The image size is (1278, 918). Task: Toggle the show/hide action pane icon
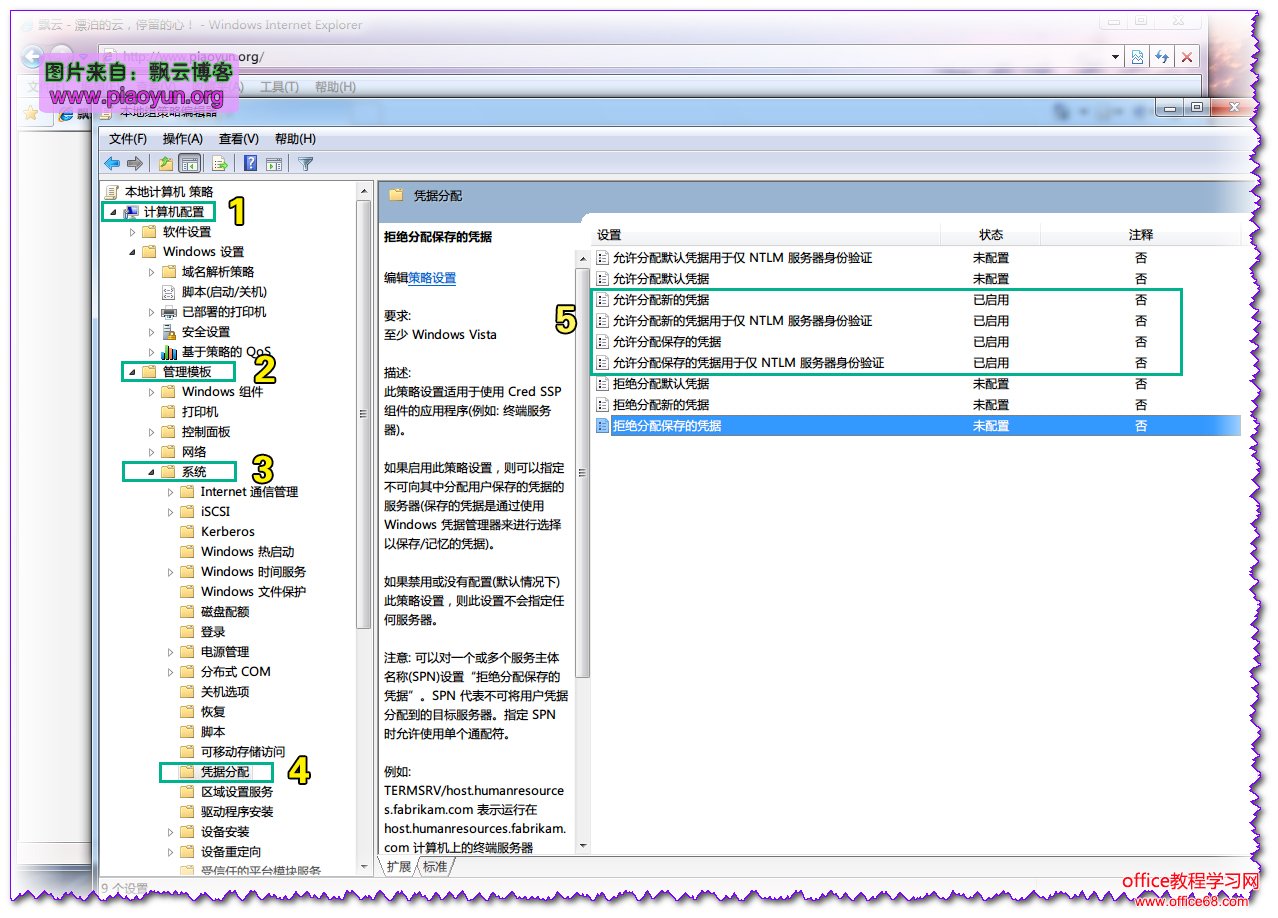[274, 164]
